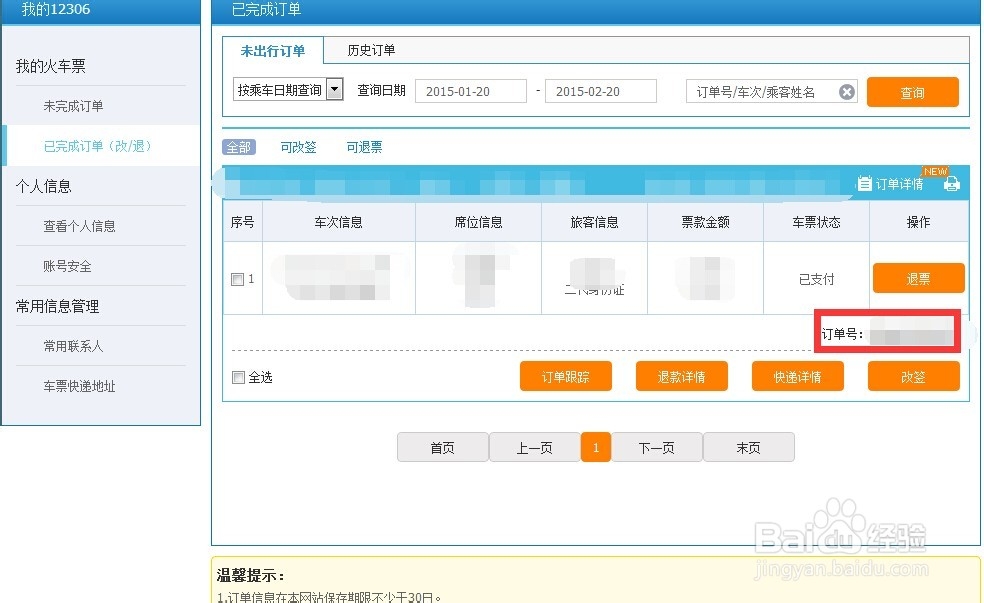Click the 退票 refund button

(x=918, y=278)
